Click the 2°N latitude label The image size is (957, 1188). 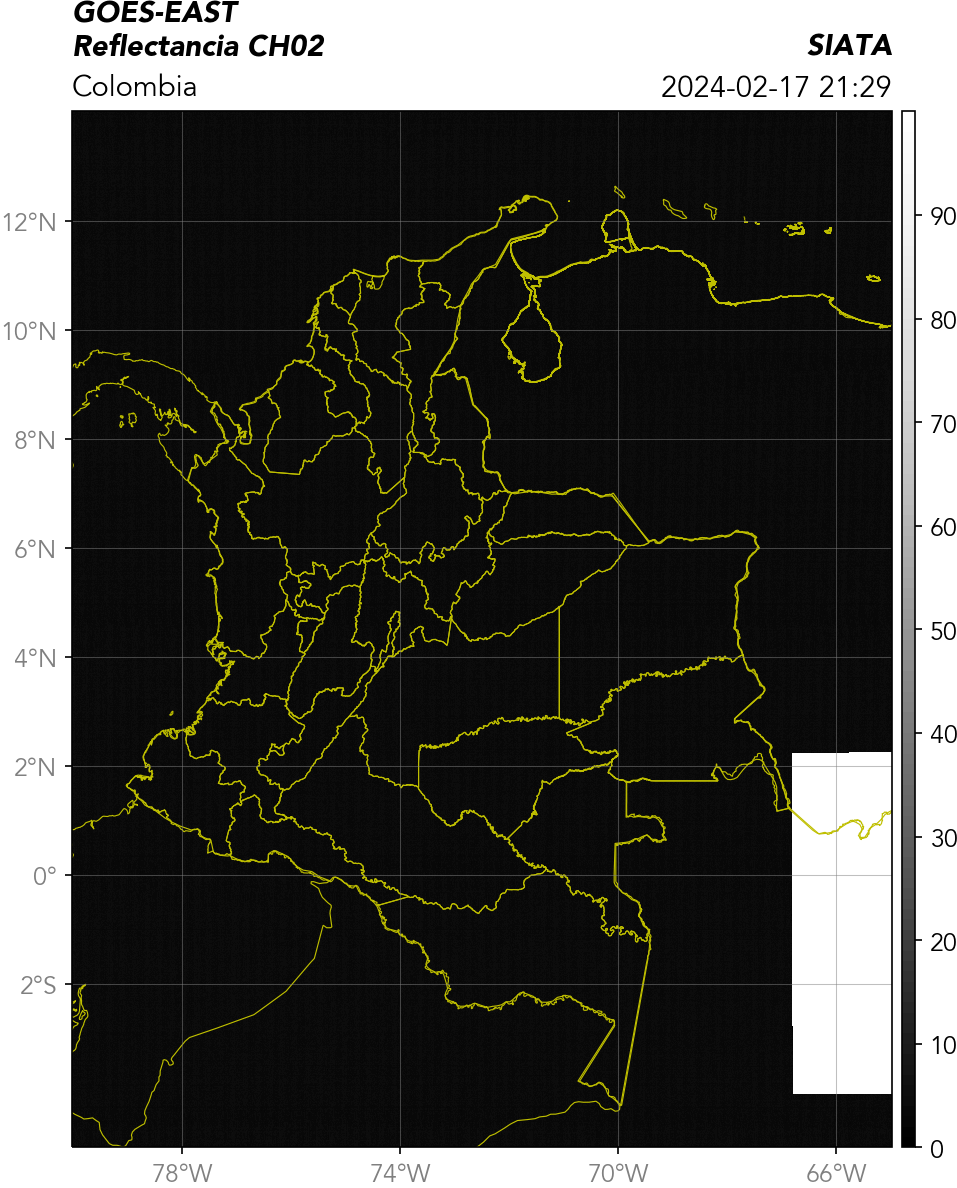click(x=36, y=768)
